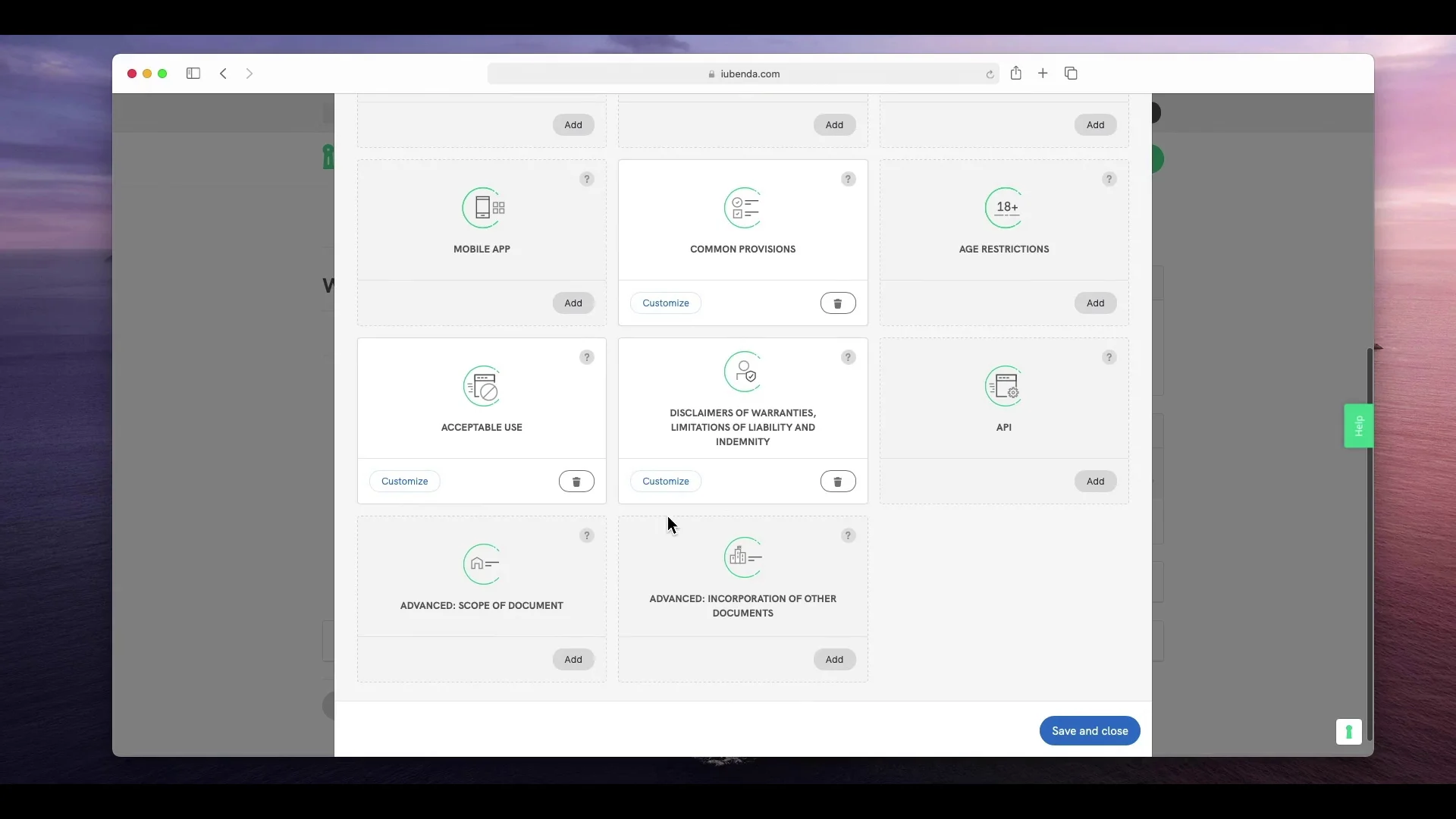Delete the Common Provisions section via trash icon
1456x819 pixels.
(838, 303)
